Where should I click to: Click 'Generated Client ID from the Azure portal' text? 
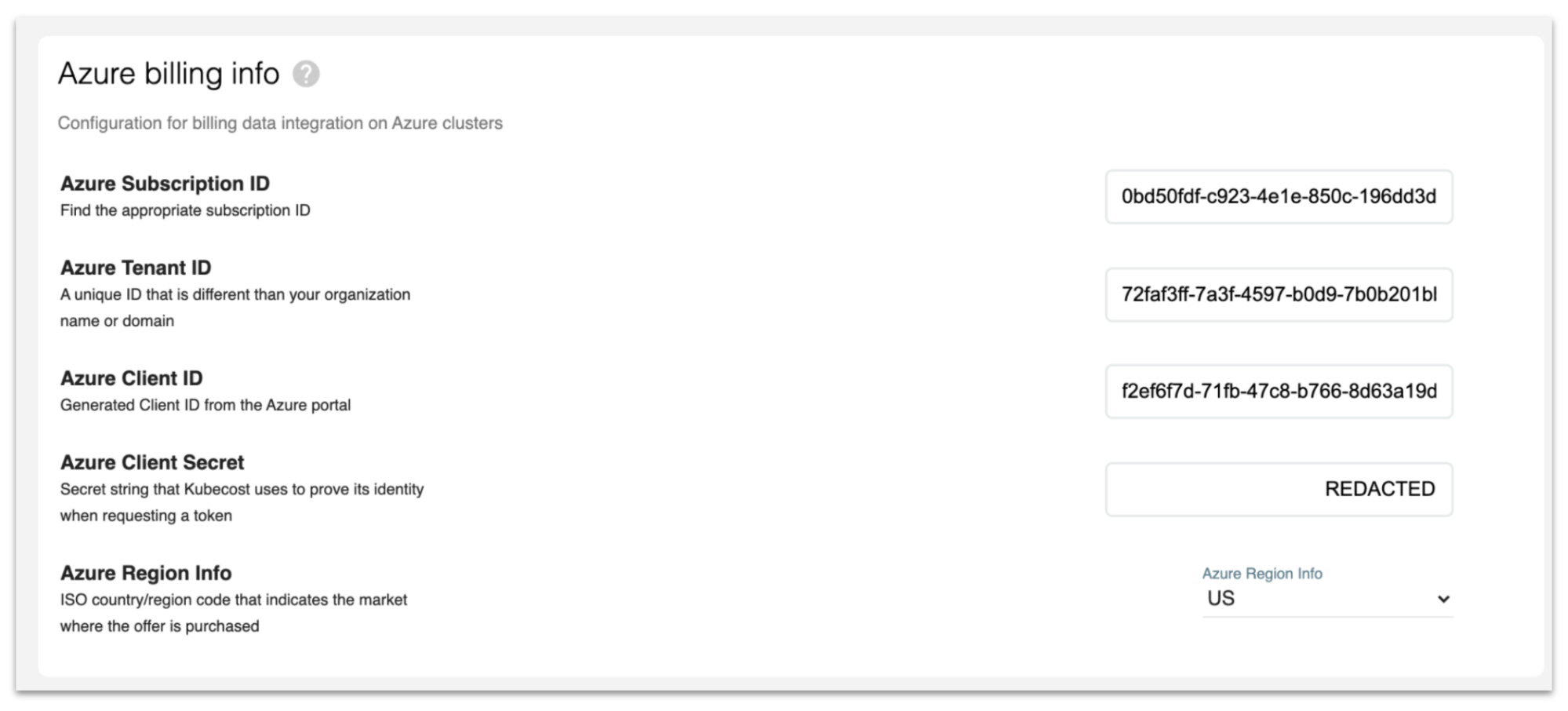[x=206, y=405]
